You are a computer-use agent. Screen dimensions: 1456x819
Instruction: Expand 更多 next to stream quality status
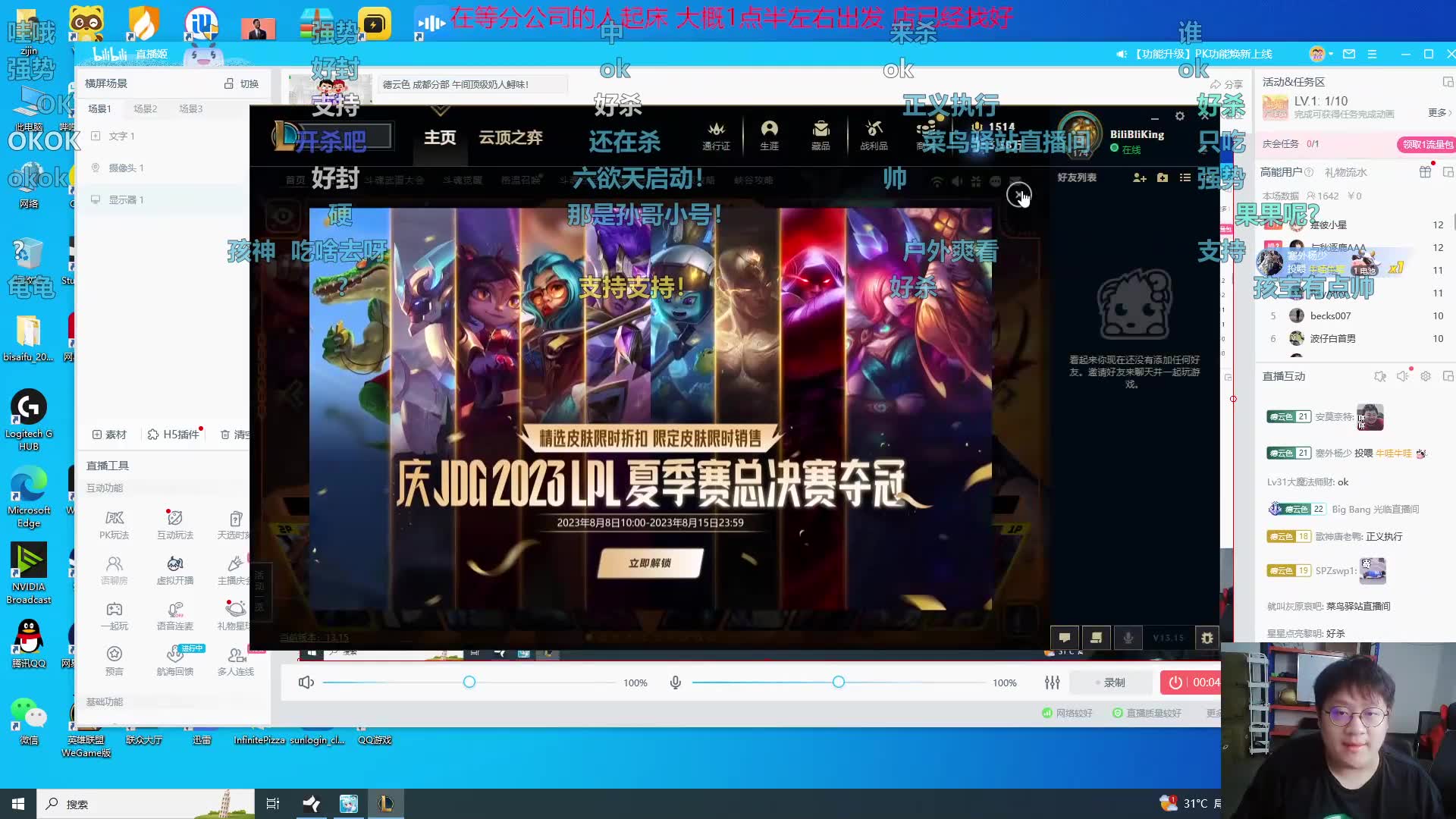pos(1213,713)
